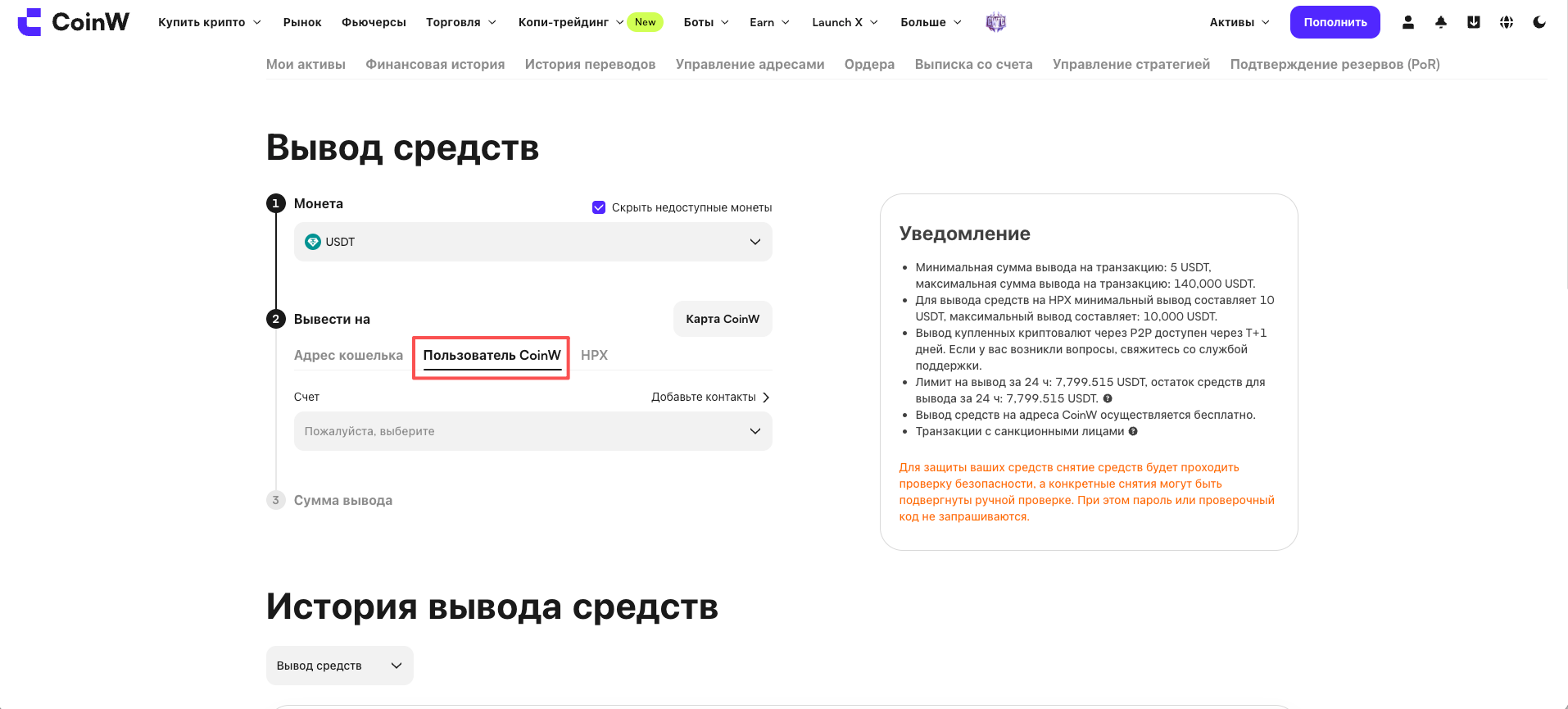
Task: Click Добавьте контакты link
Action: point(710,397)
